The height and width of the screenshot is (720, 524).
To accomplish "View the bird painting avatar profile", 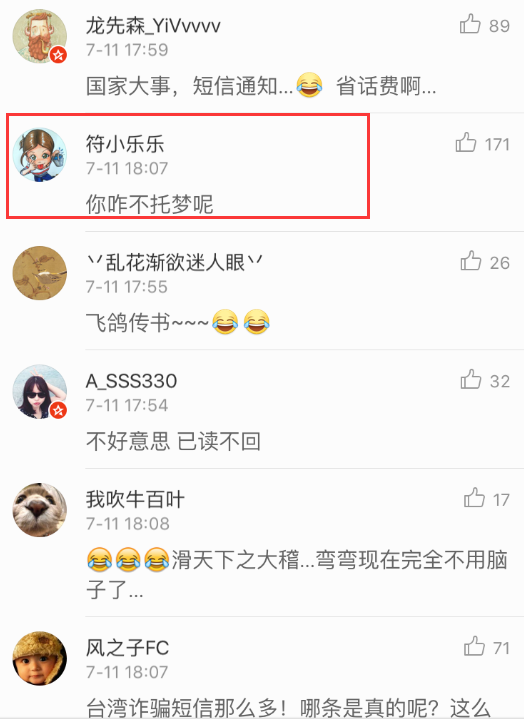I will point(39,273).
